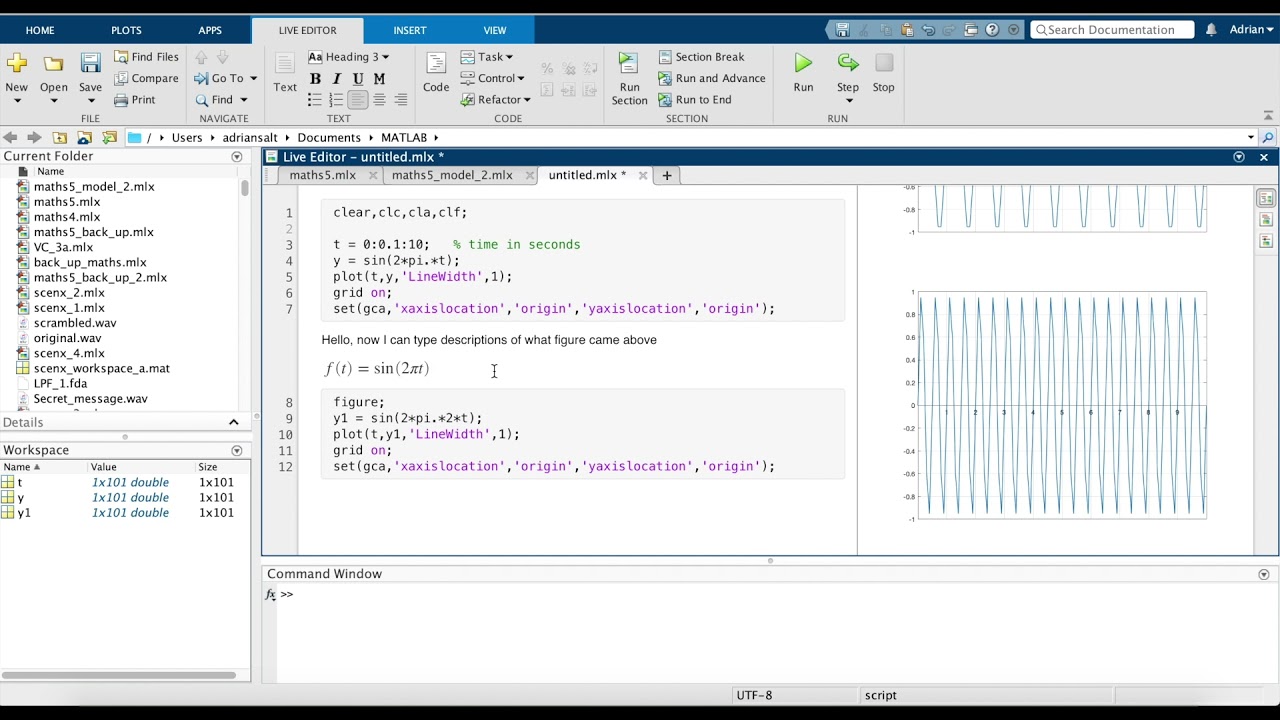Insert a Section Break

tap(701, 57)
